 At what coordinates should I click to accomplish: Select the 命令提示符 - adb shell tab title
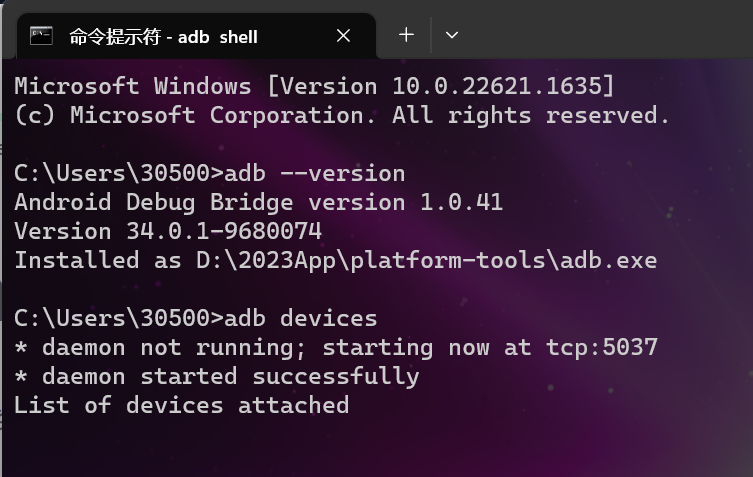(x=163, y=37)
